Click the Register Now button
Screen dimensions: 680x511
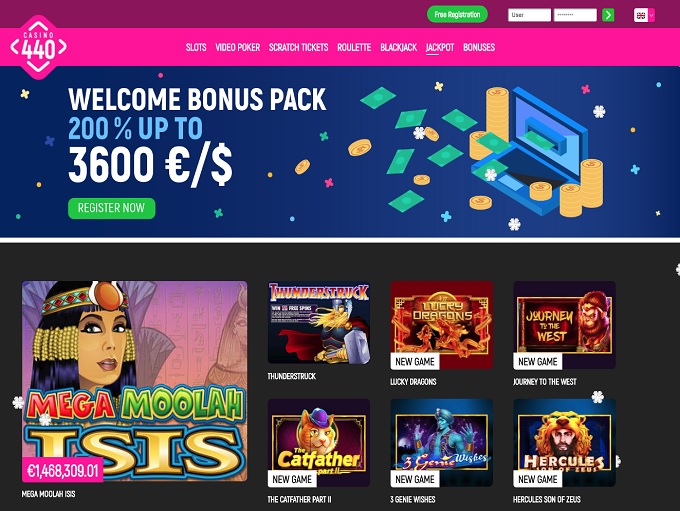[111, 208]
